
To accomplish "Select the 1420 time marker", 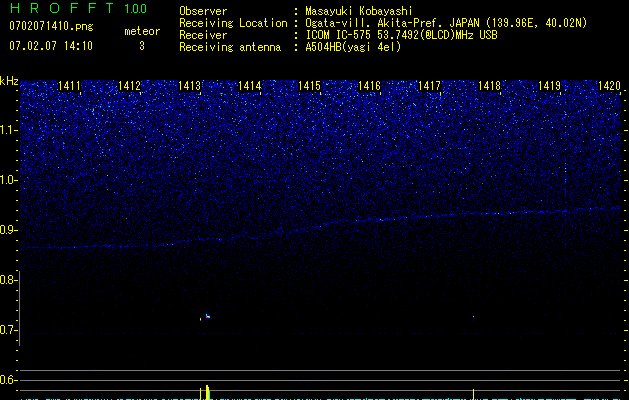I will click(609, 87).
